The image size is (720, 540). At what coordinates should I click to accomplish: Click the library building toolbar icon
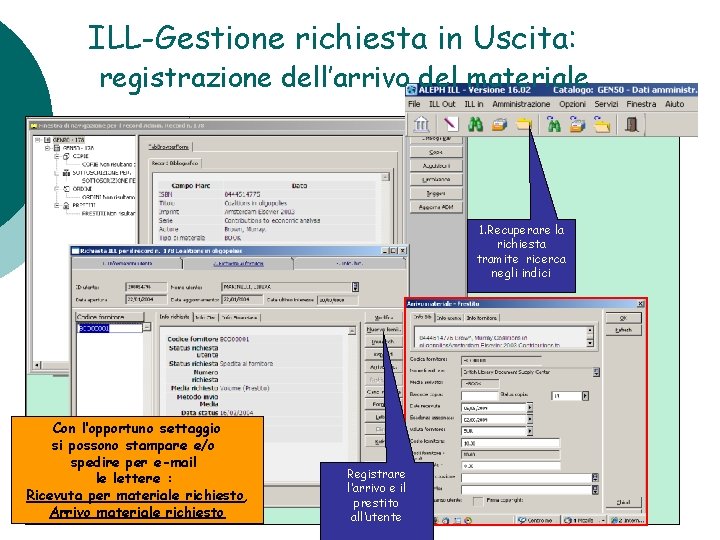coord(421,124)
